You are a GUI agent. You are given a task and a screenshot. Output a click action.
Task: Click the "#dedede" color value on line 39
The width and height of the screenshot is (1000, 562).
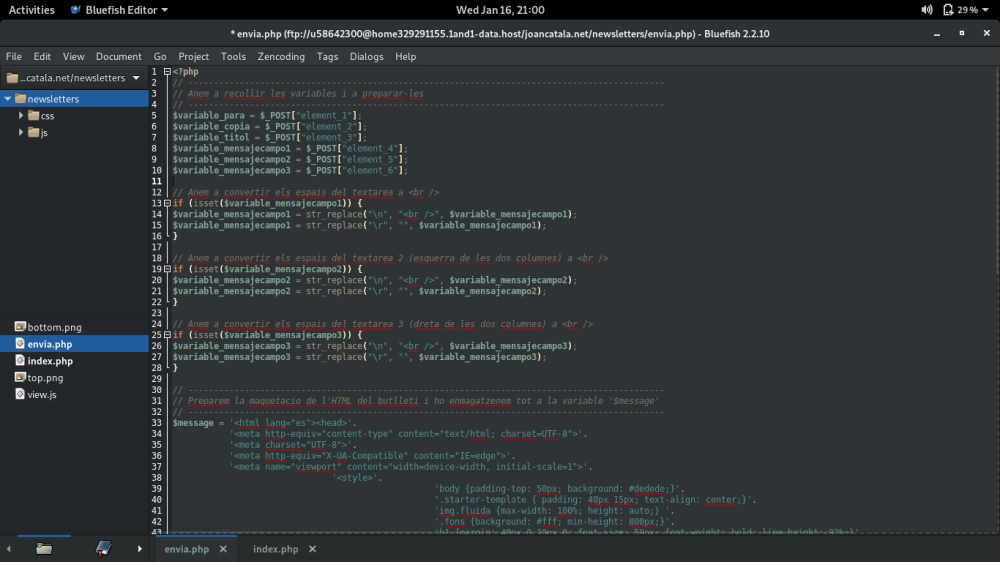tap(646, 489)
